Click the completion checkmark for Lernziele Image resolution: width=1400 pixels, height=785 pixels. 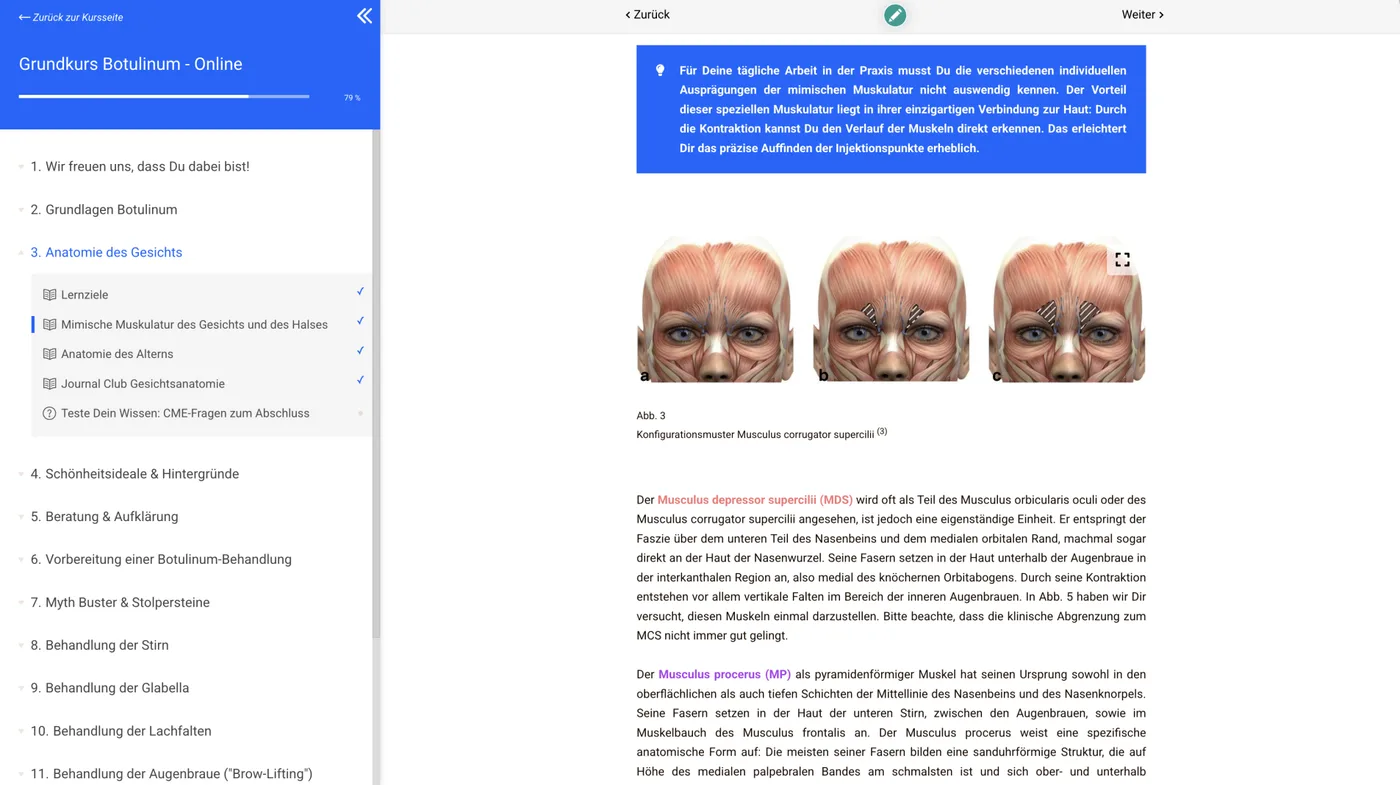coord(360,292)
